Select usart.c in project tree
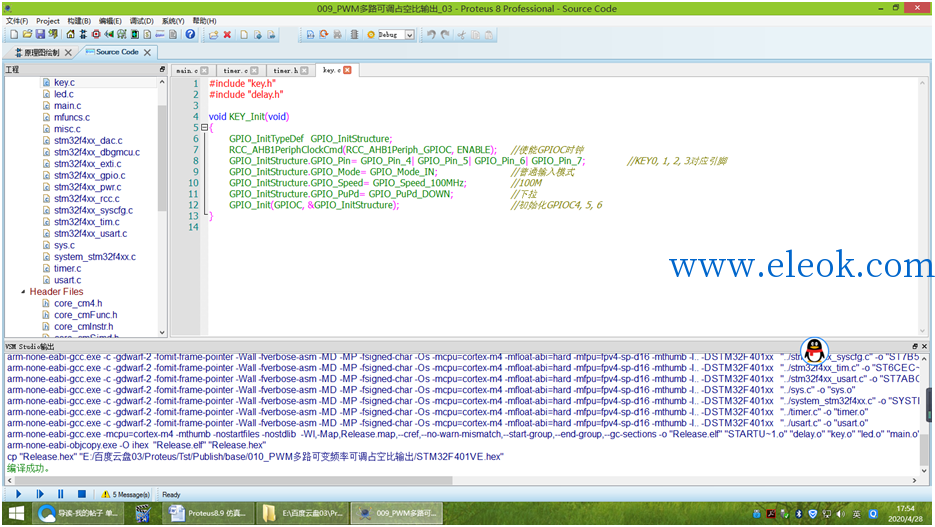The image size is (935, 527). 67,280
